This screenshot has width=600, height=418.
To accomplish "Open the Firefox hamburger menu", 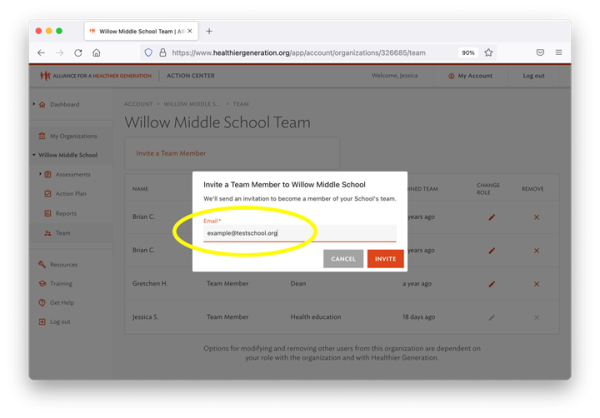I will tap(558, 52).
